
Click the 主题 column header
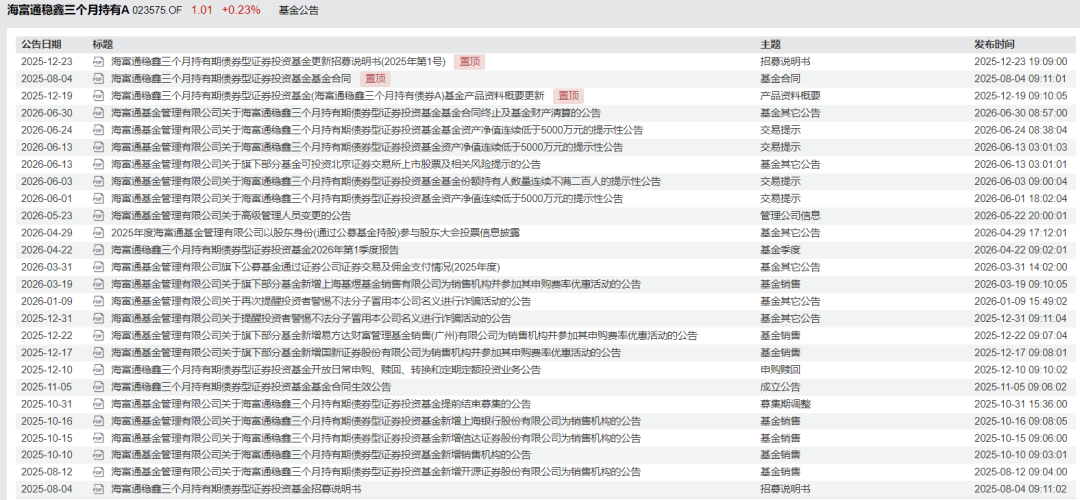(770, 45)
